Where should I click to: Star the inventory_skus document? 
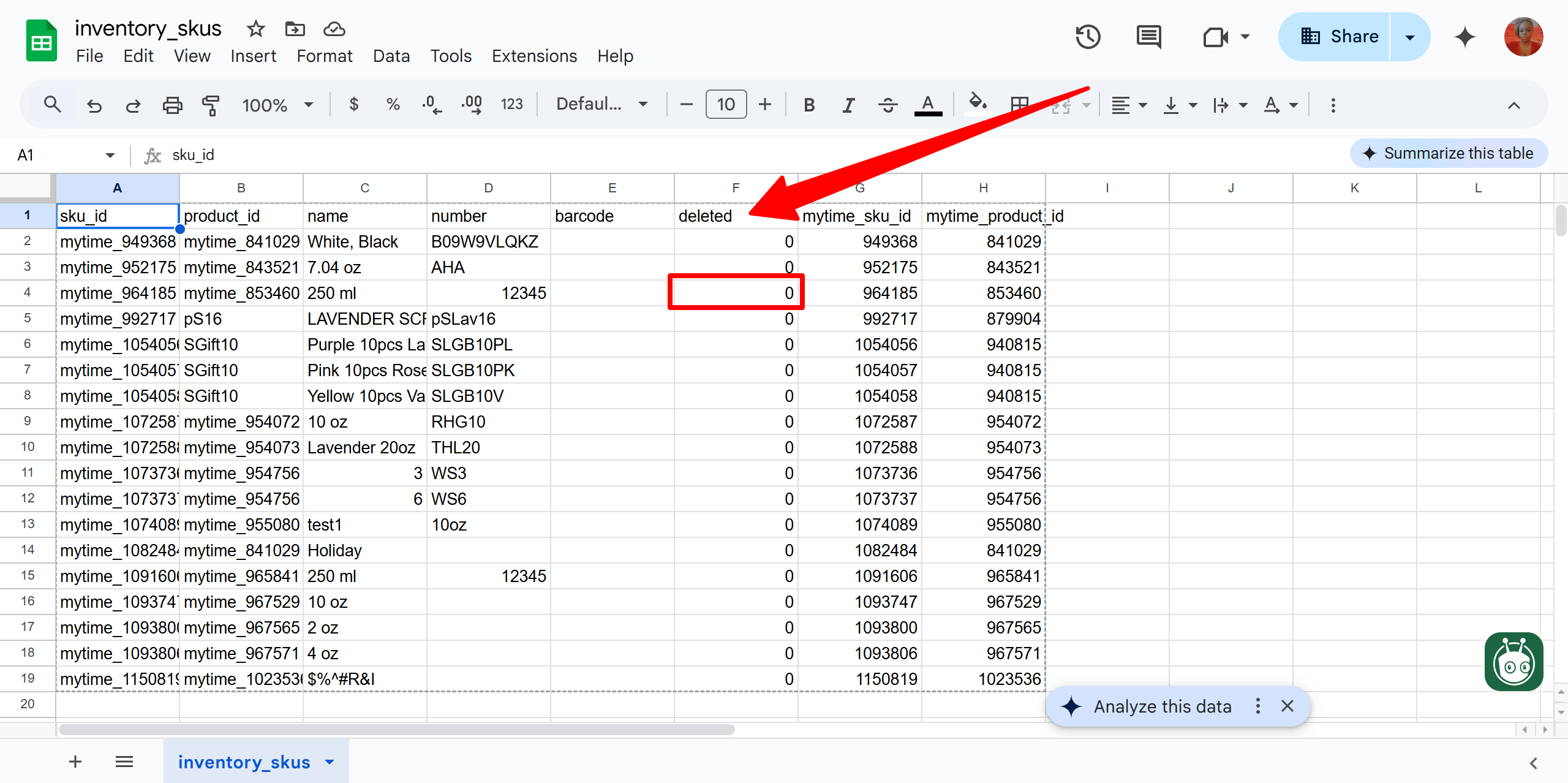255,29
